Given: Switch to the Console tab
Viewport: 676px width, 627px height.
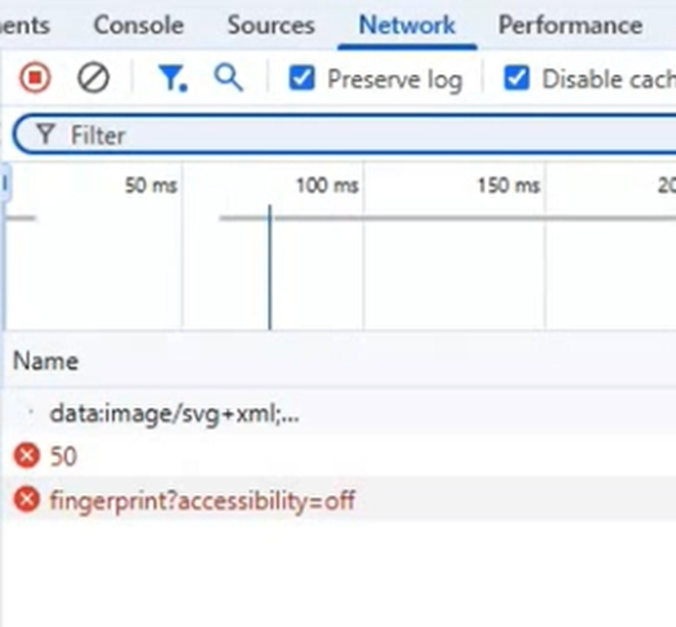Looking at the screenshot, I should pyautogui.click(x=138, y=25).
